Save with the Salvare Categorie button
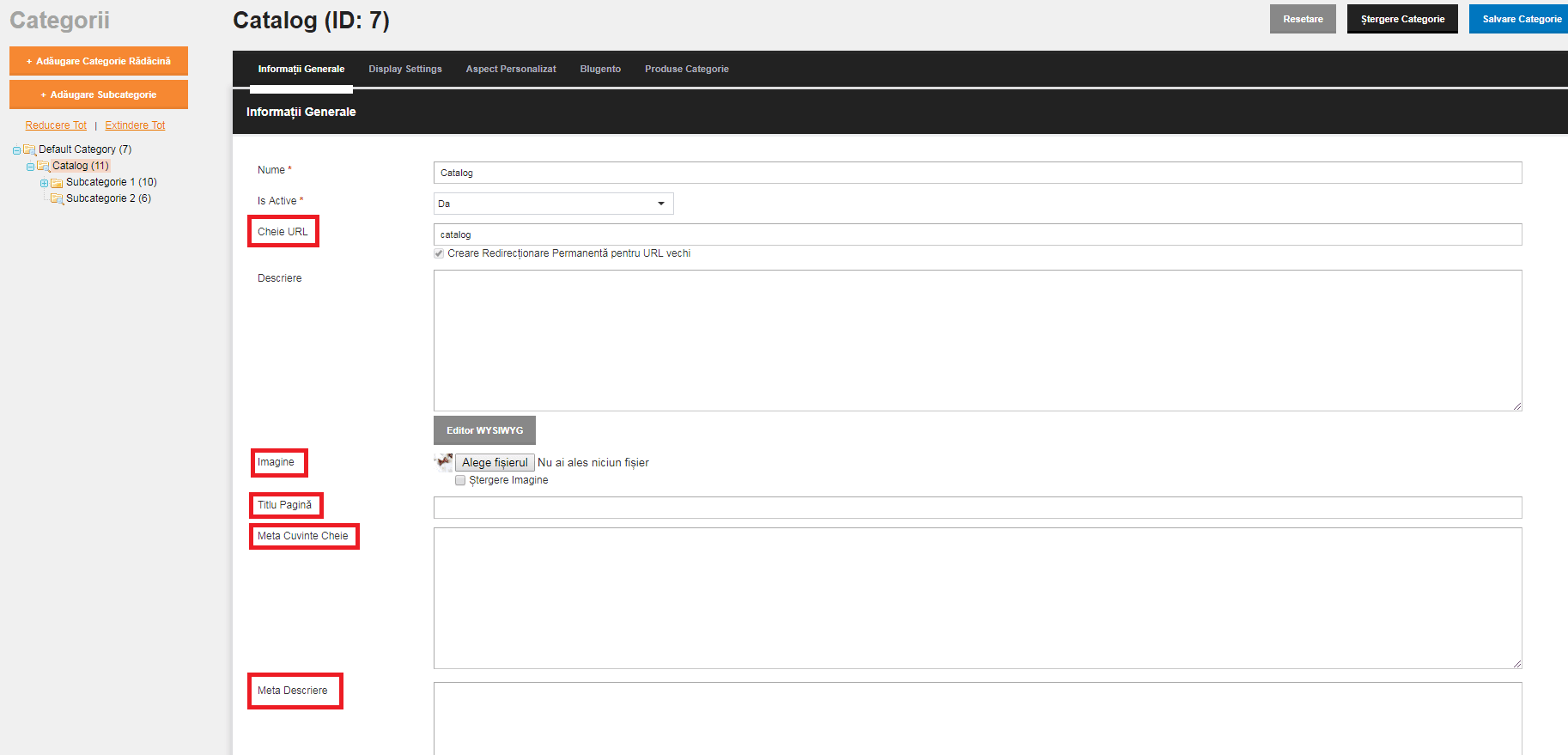This screenshot has height=755, width=1568. pos(1520,19)
